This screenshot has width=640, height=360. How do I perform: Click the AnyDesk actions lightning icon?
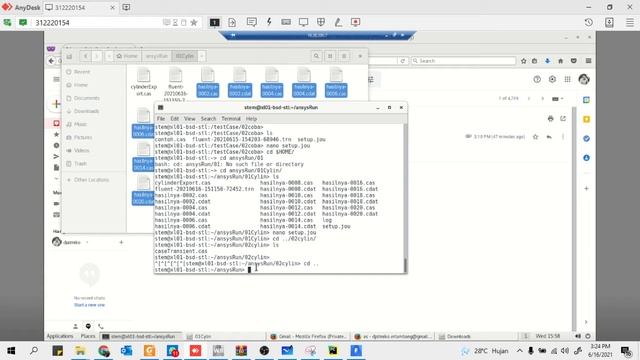pos(269,22)
